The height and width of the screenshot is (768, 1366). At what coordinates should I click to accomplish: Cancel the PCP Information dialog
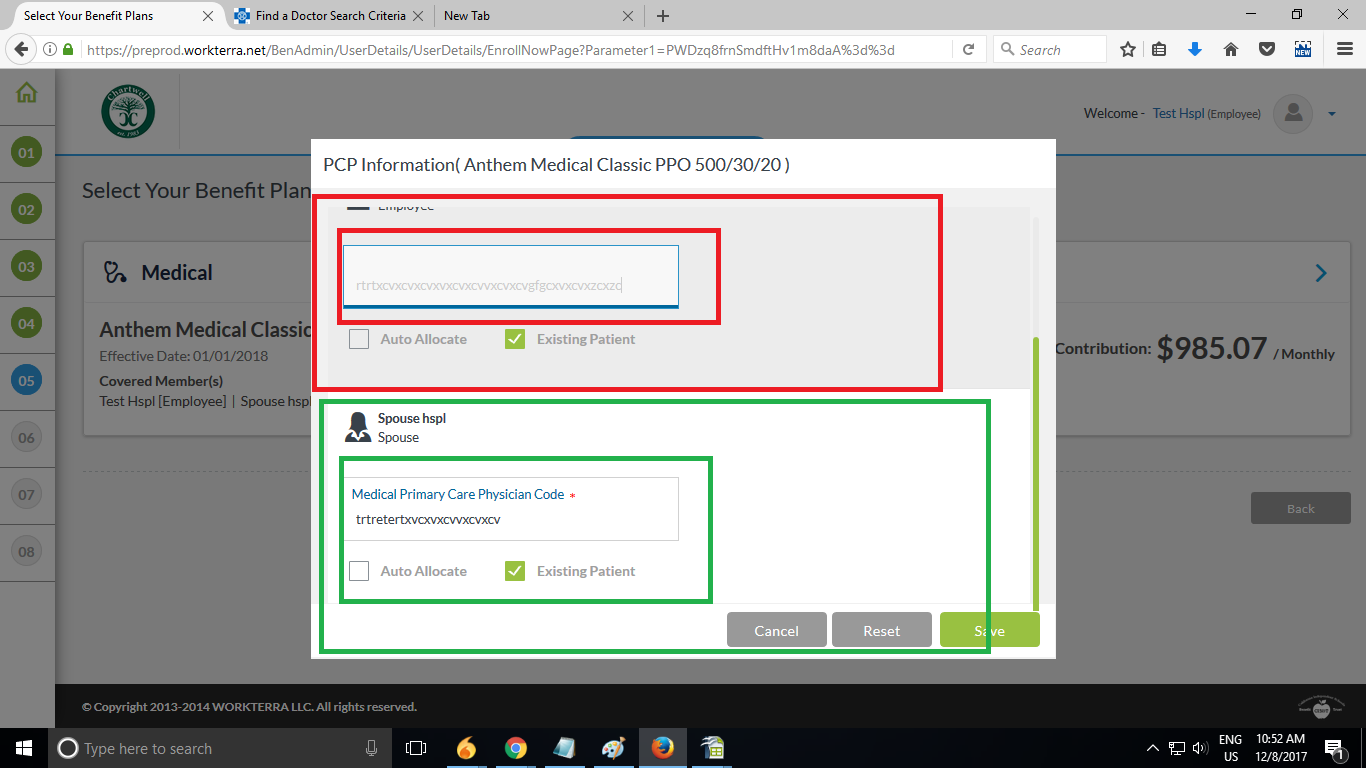tap(777, 629)
